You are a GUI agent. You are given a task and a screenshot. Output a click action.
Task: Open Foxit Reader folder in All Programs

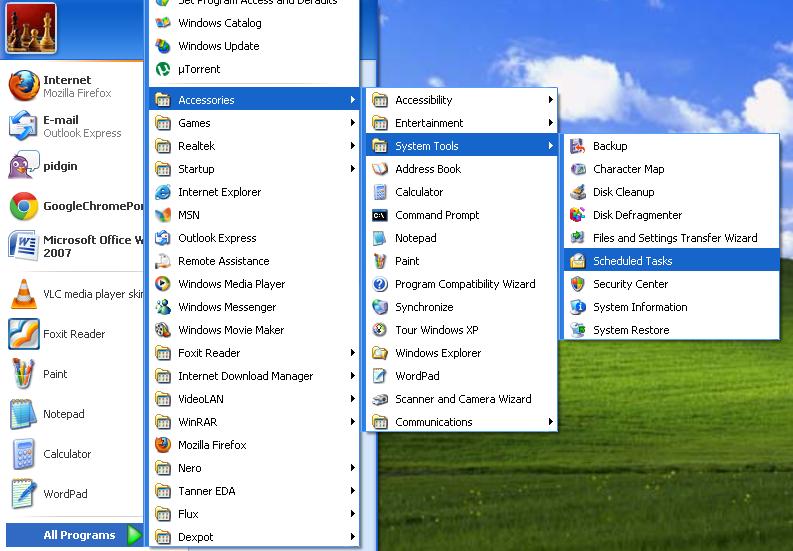coord(254,353)
